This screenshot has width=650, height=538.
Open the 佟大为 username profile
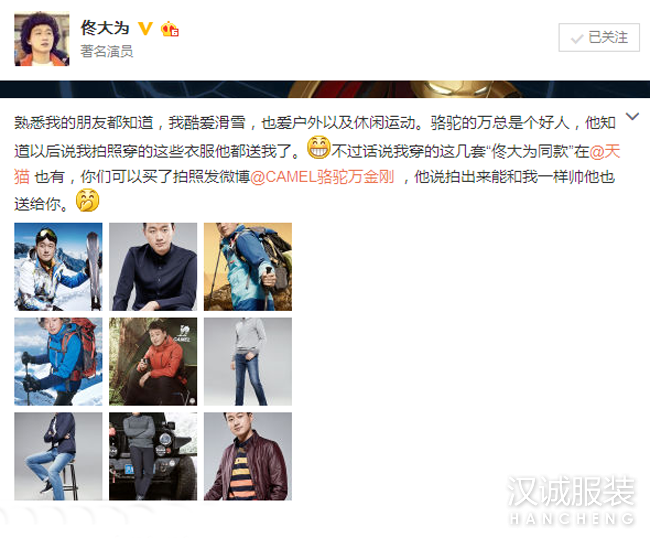point(105,28)
